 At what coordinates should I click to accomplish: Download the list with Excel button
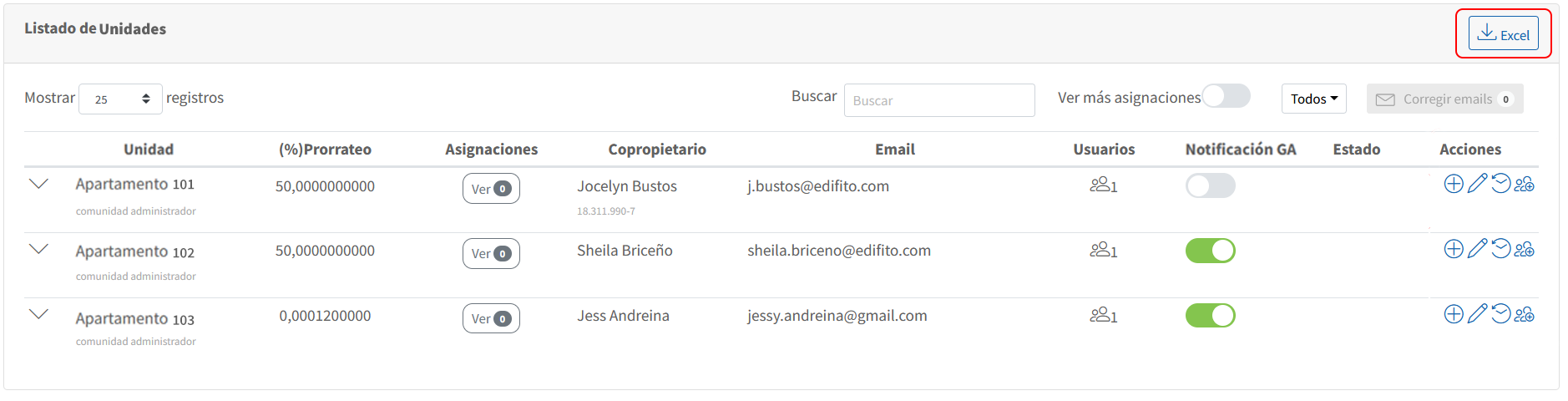tap(1503, 33)
